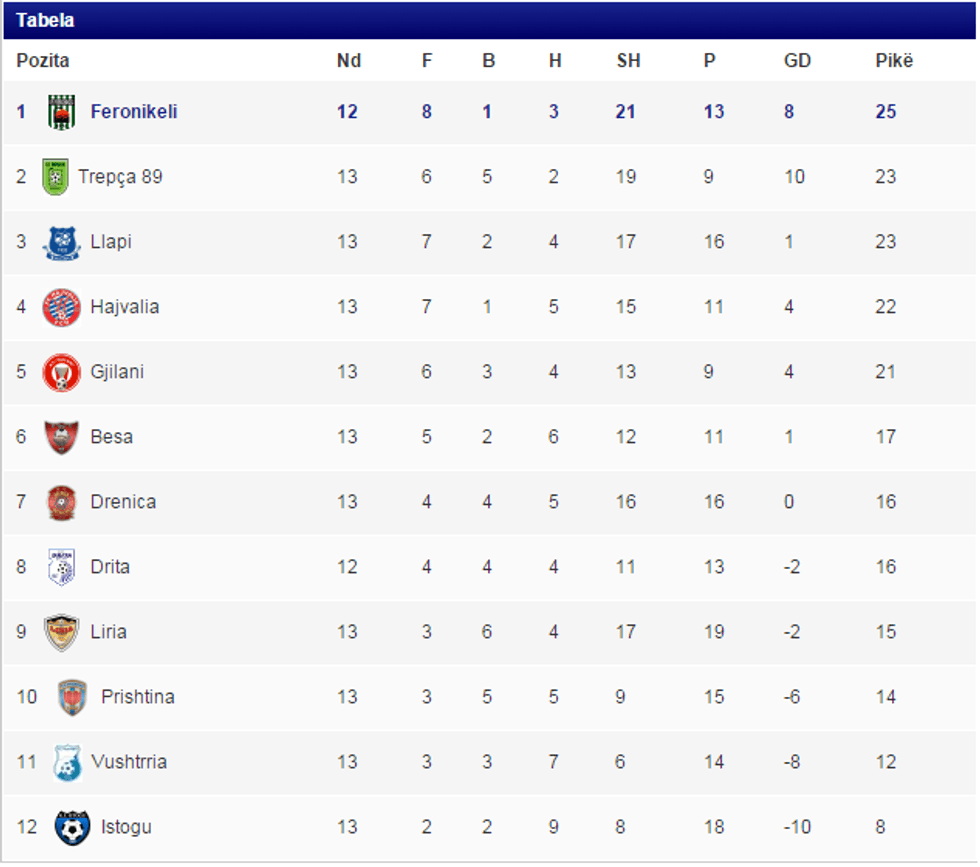Select the Prishtina team name
Screen dimensions: 980x867
(138, 697)
